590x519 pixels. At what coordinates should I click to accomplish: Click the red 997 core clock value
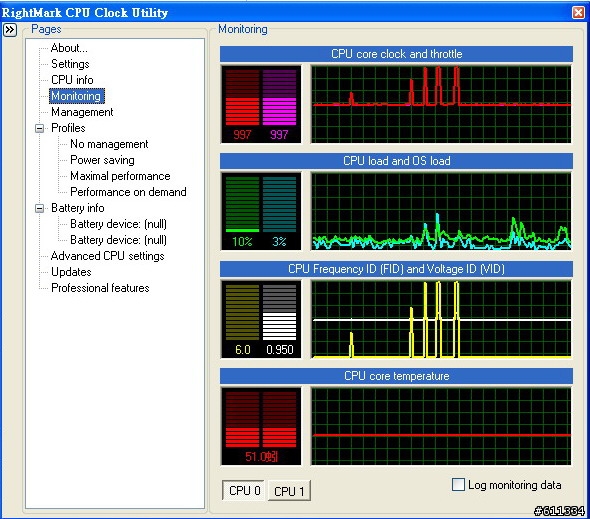pyautogui.click(x=242, y=134)
